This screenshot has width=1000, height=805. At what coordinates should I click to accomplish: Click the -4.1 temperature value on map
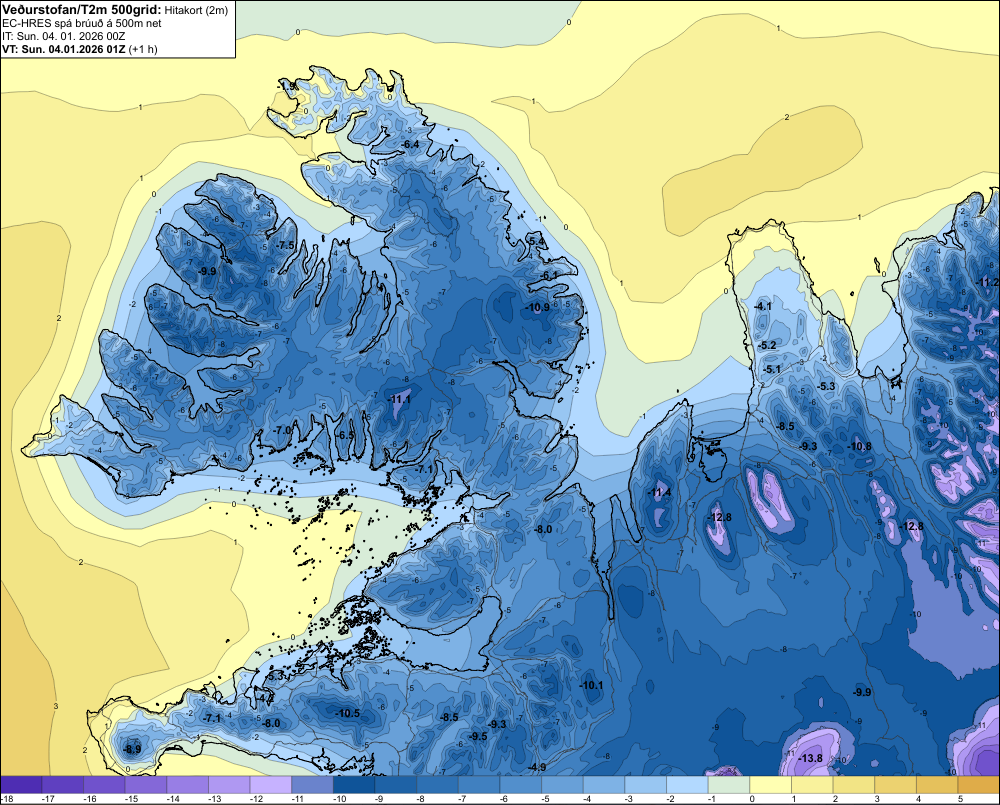[x=763, y=306]
